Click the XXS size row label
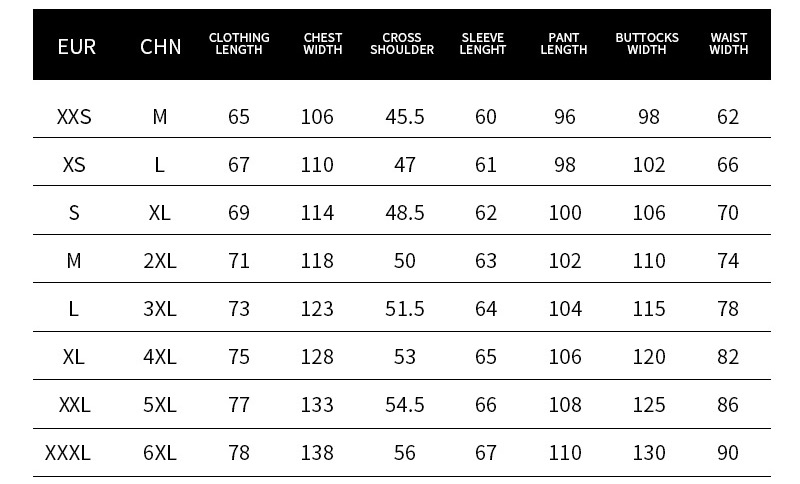The width and height of the screenshot is (800, 484). [x=74, y=117]
